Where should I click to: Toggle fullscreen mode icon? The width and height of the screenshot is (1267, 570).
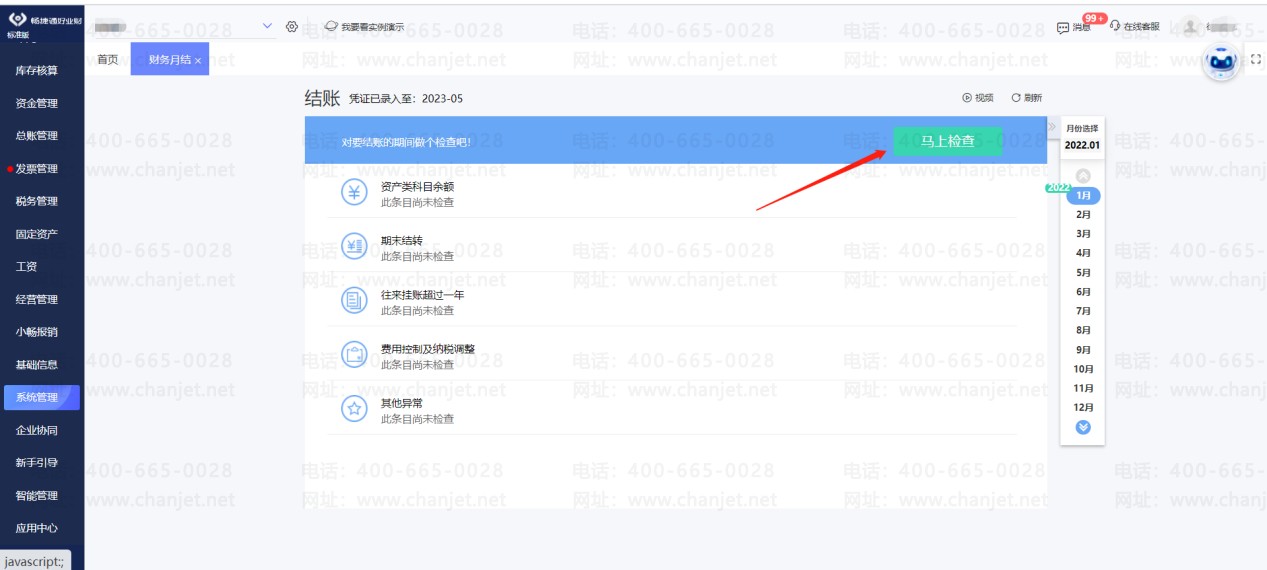(x=1256, y=60)
